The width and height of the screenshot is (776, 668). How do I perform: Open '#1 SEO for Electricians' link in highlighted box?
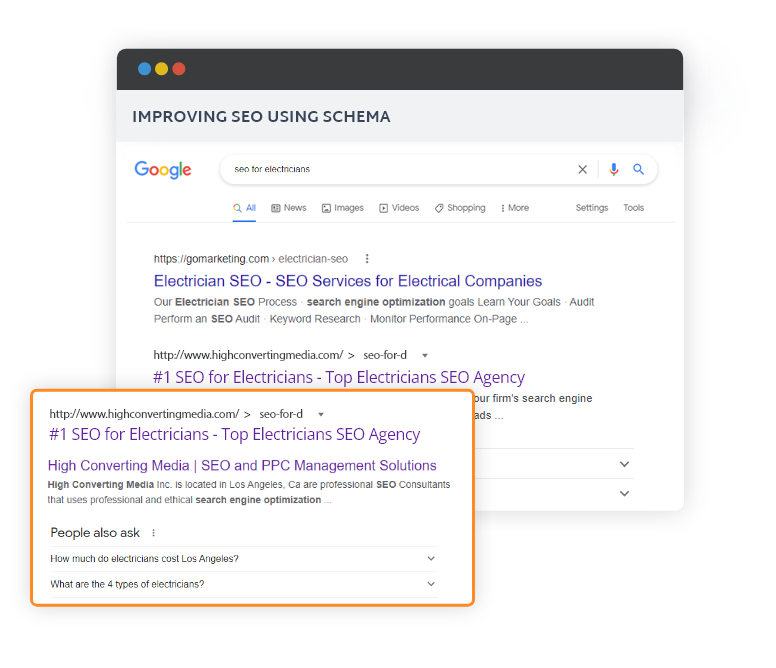(x=235, y=434)
